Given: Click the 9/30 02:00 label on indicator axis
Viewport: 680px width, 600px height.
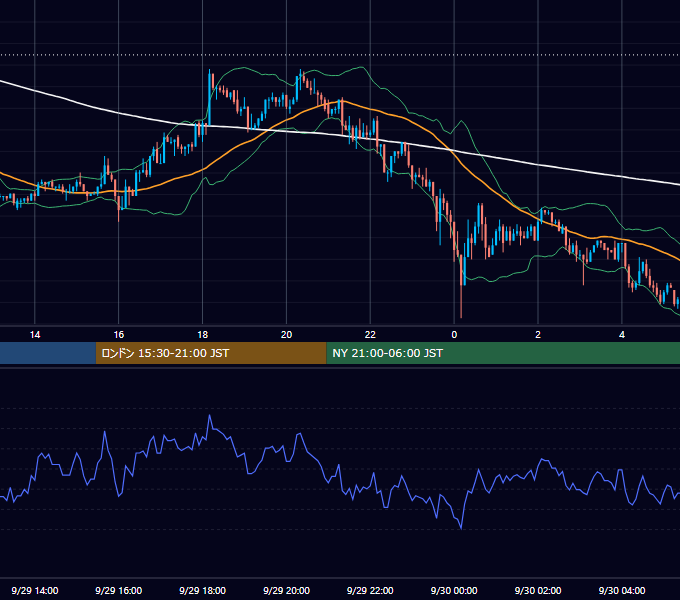Looking at the screenshot, I should (538, 590).
